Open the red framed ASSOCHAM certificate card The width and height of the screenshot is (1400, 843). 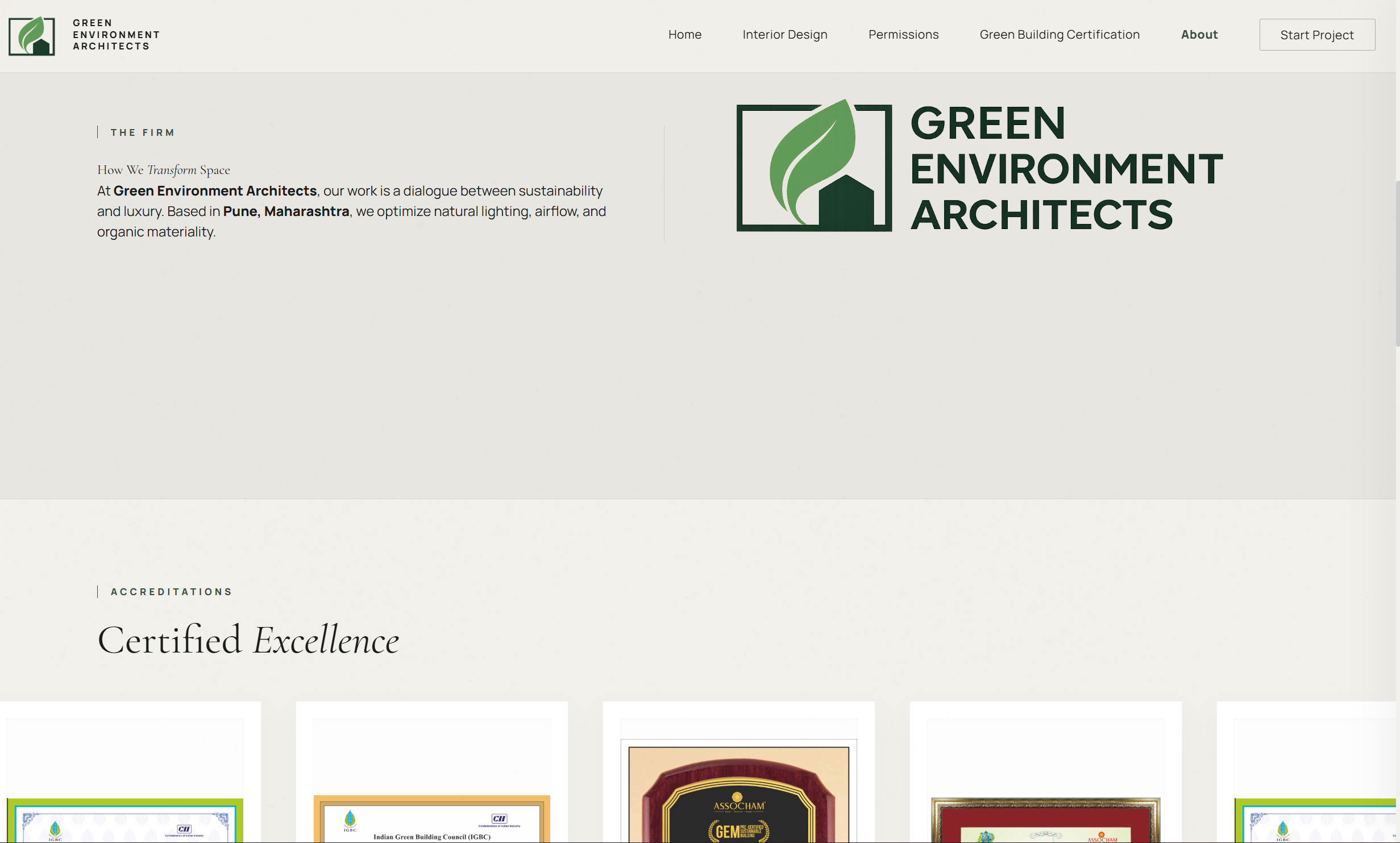[x=1045, y=772]
